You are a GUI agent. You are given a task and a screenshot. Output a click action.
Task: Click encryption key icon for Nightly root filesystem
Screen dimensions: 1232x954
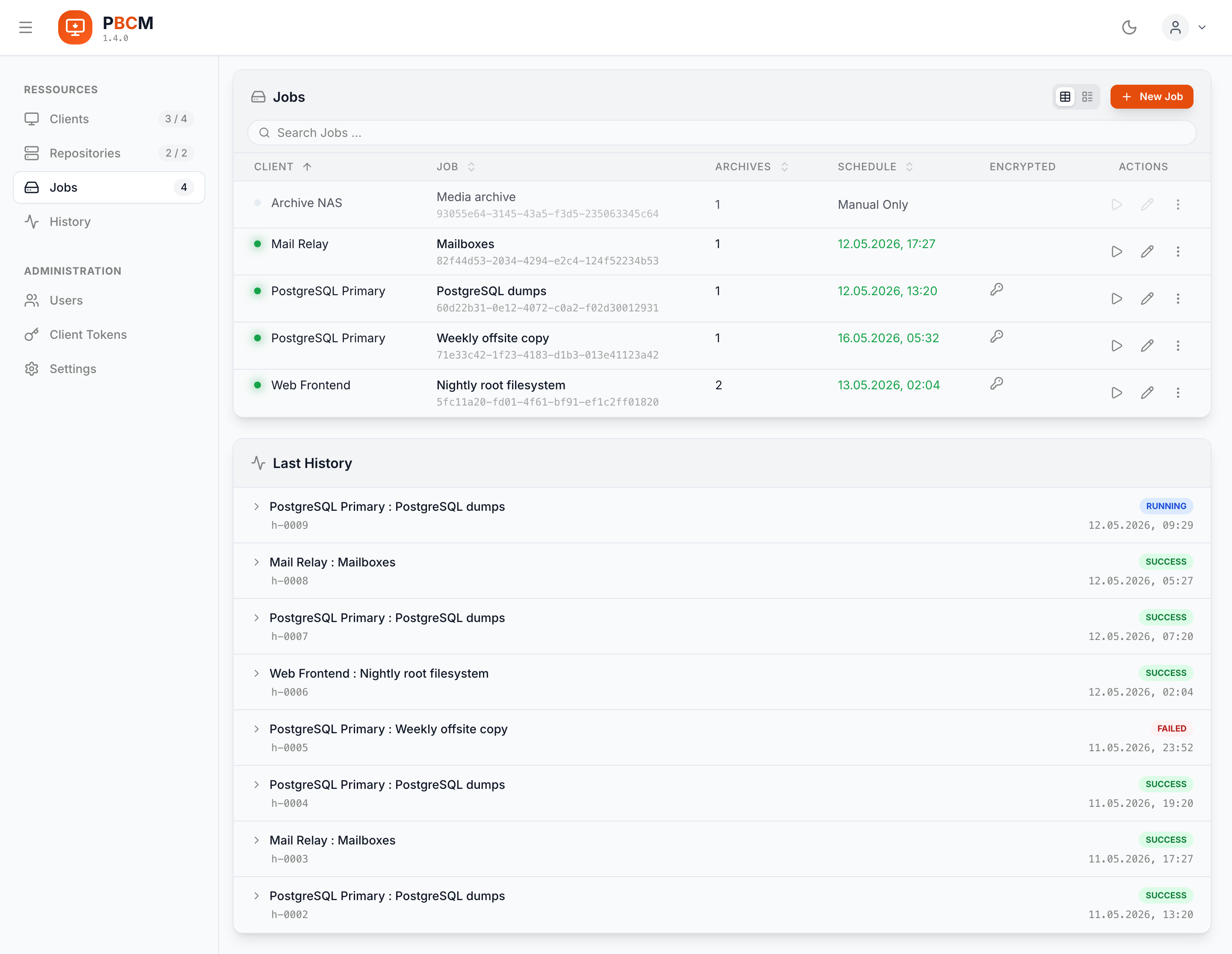click(x=997, y=384)
